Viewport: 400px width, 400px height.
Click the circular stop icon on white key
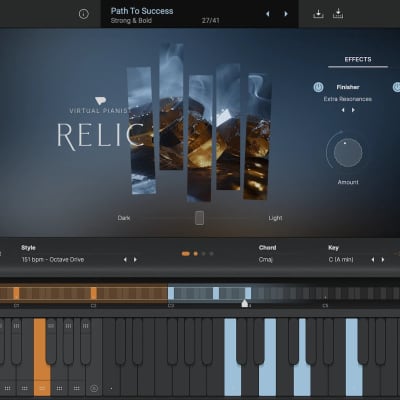tap(94, 388)
